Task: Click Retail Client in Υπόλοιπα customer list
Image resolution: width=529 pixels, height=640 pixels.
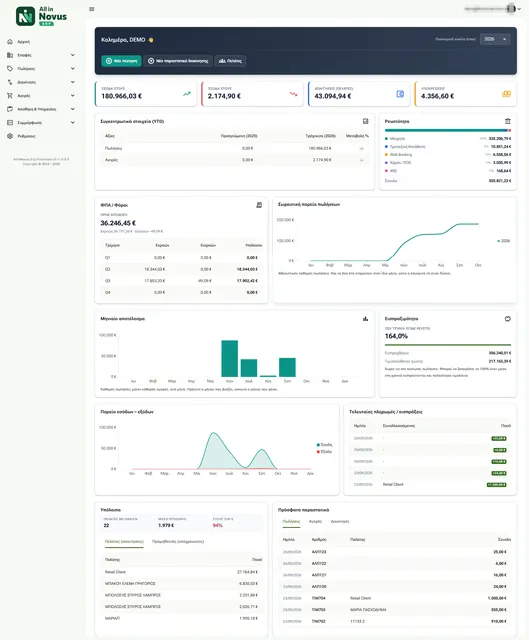Action: click(x=115, y=572)
